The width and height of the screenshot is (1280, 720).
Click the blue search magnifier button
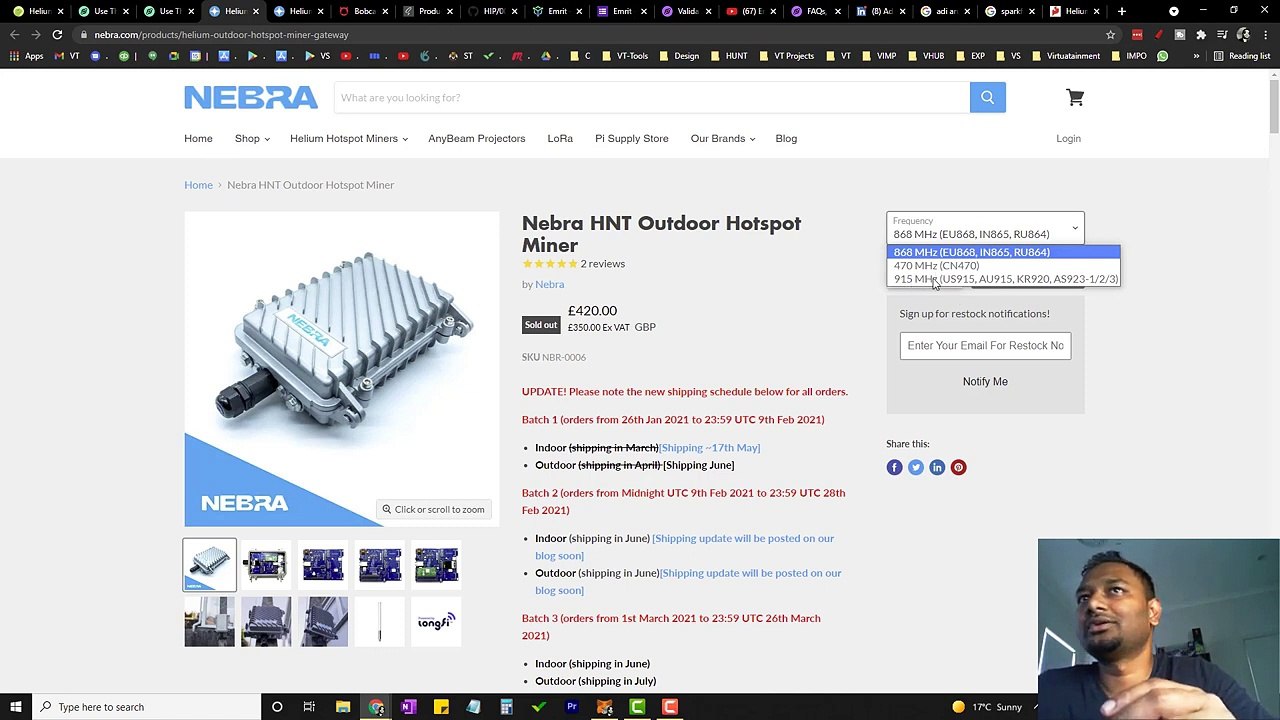(987, 97)
